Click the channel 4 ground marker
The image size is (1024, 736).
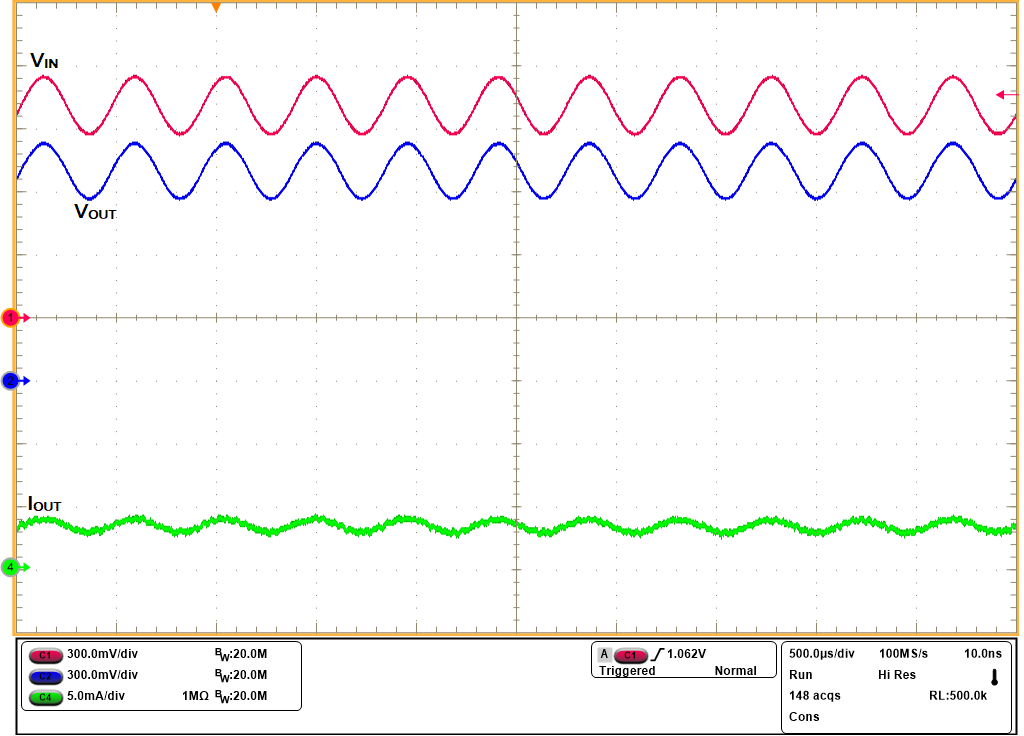(x=12, y=566)
